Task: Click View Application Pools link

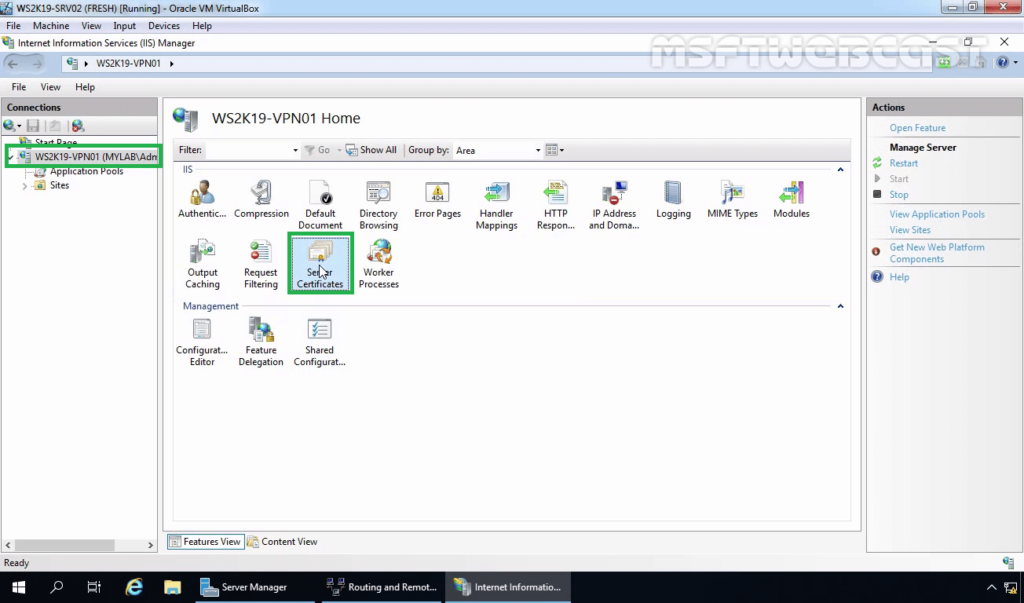Action: 936,214
